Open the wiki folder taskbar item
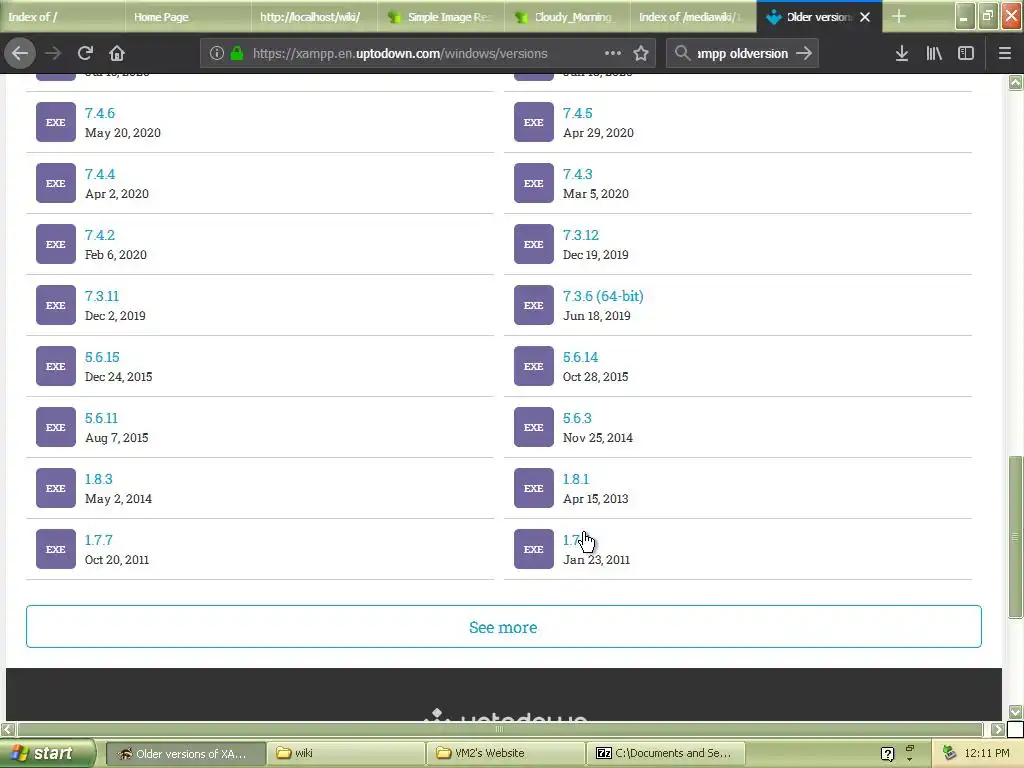This screenshot has height=768, width=1024. (347, 753)
